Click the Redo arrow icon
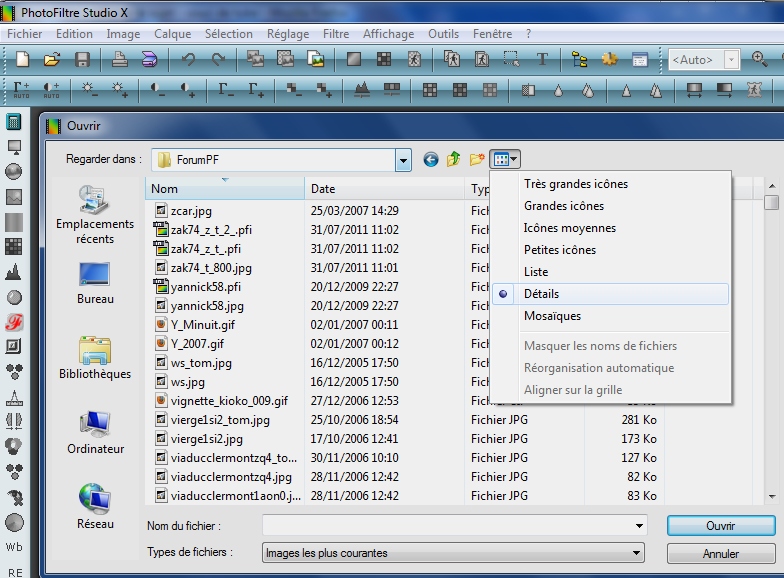784x578 pixels. tap(218, 60)
